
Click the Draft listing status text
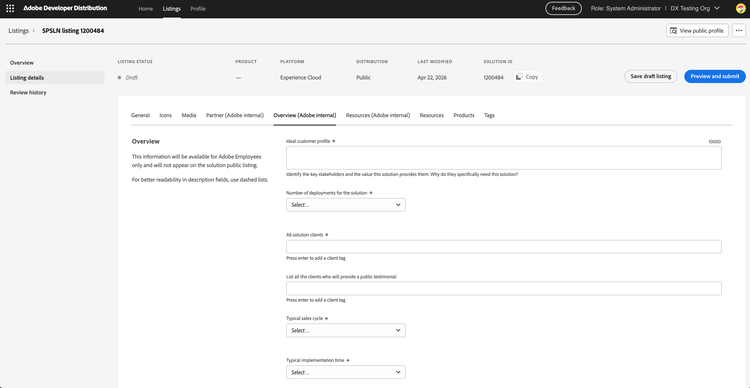click(x=132, y=78)
